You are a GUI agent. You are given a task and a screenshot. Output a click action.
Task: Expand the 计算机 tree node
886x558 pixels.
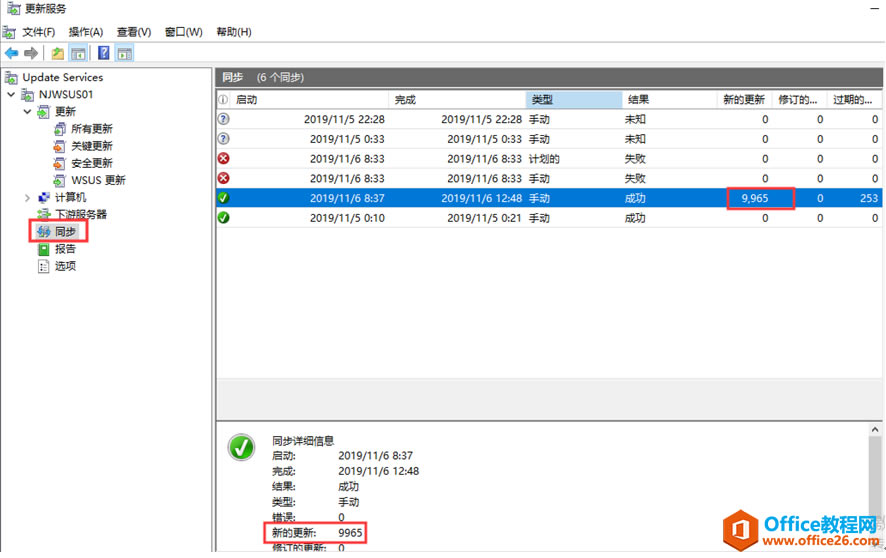[27, 198]
